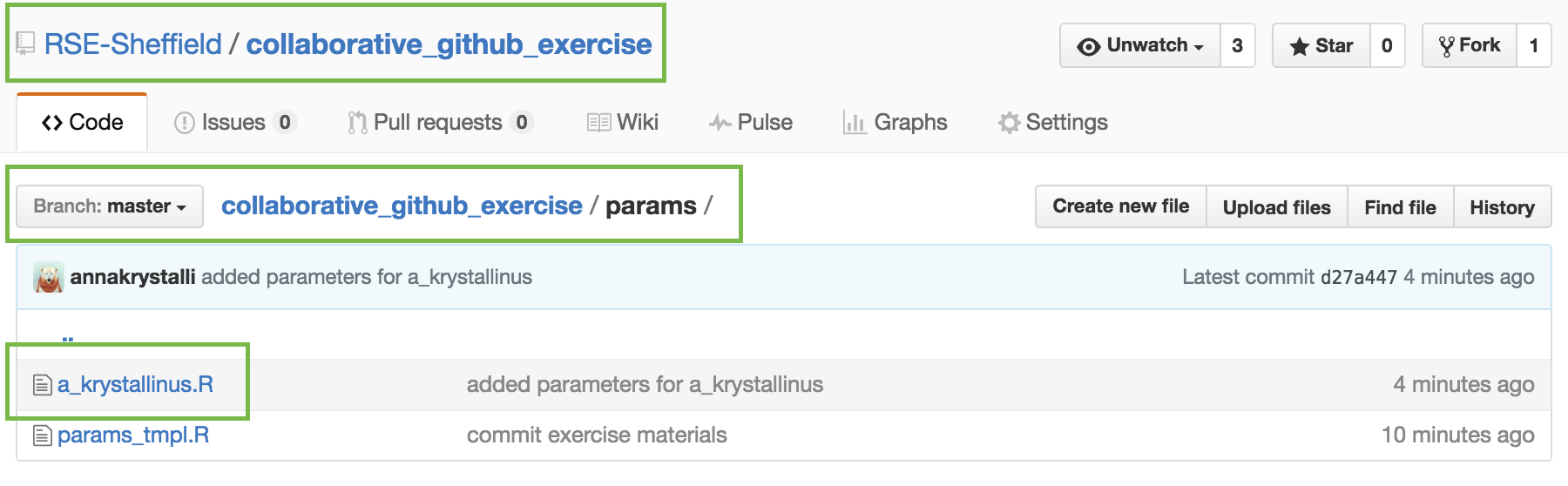Click the file icon beside params_tmpl.R
This screenshot has width=1568, height=486.
coord(43,435)
